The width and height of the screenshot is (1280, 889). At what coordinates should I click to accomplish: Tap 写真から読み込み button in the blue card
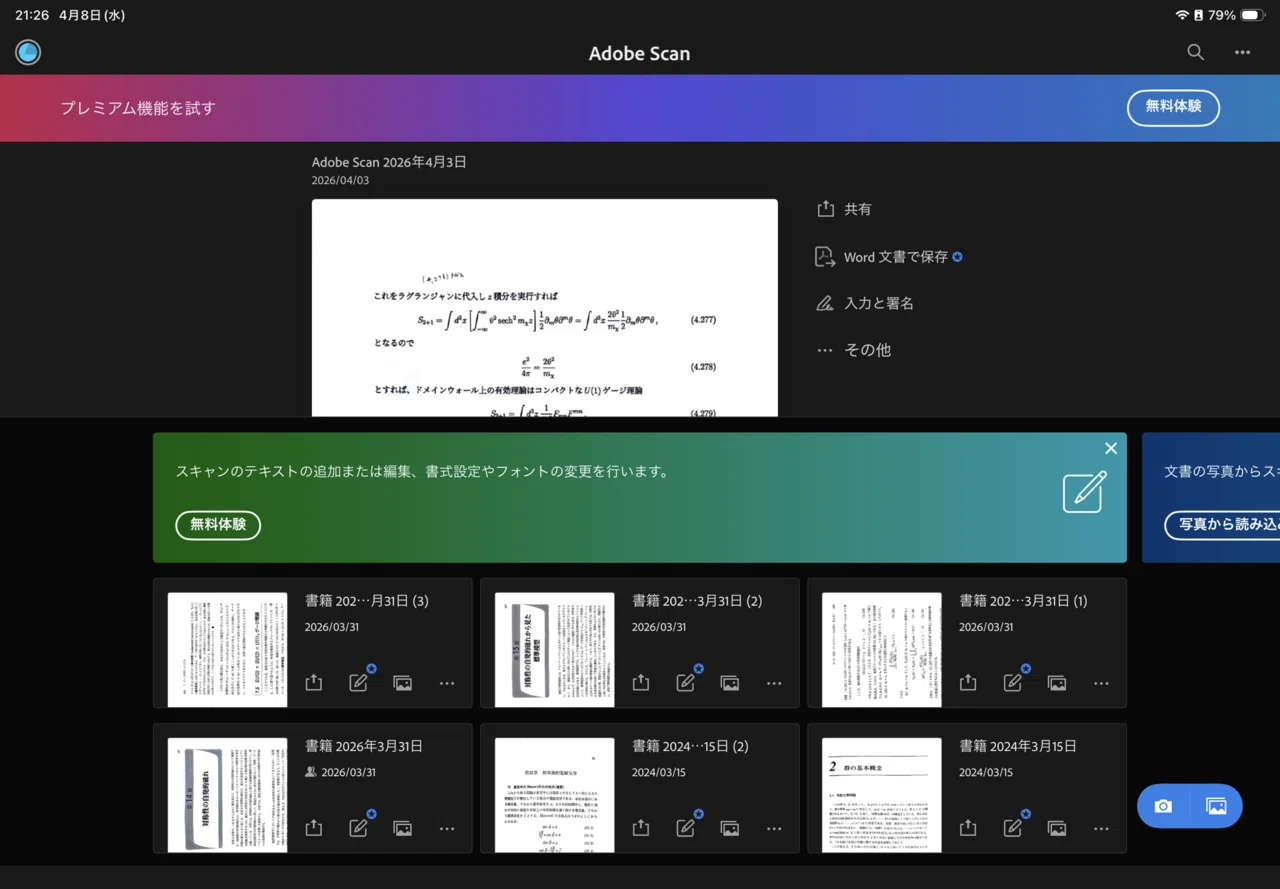pos(1223,525)
